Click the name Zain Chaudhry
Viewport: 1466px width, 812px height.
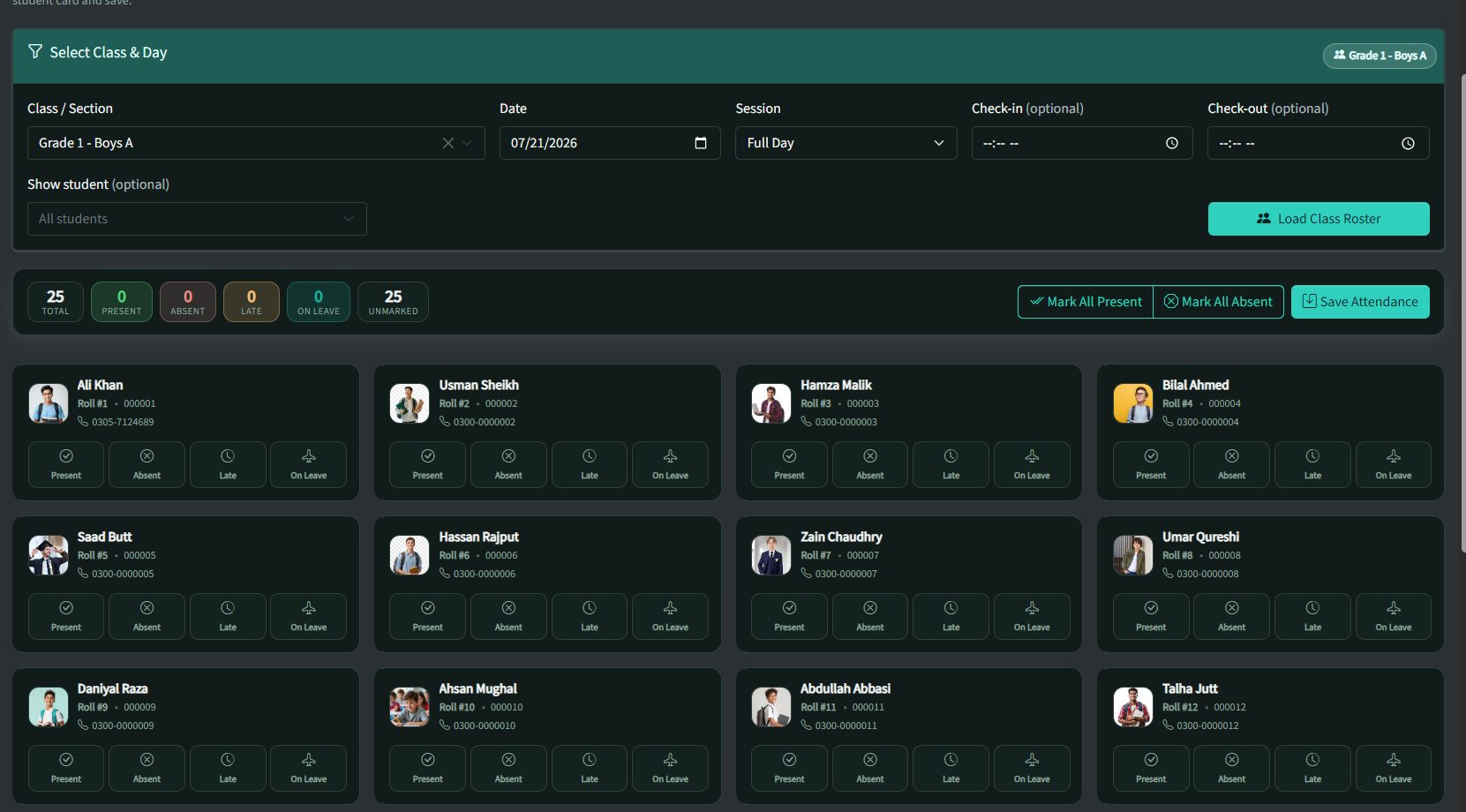pos(841,537)
